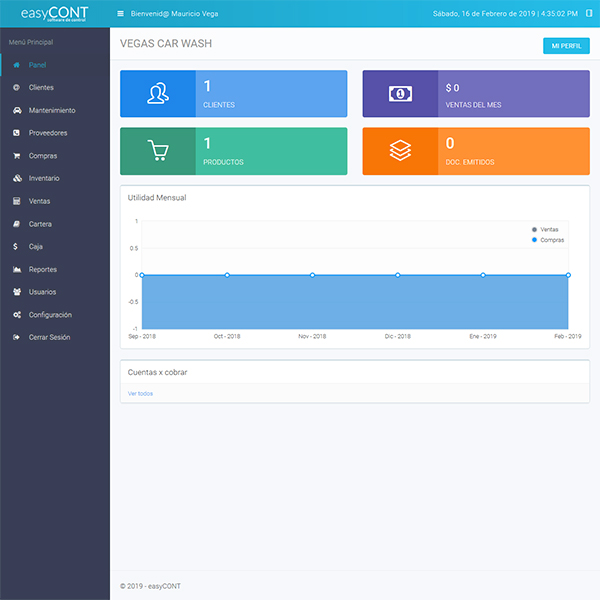Click the Inventario cubes icon
The image size is (600, 600).
pos(18,178)
